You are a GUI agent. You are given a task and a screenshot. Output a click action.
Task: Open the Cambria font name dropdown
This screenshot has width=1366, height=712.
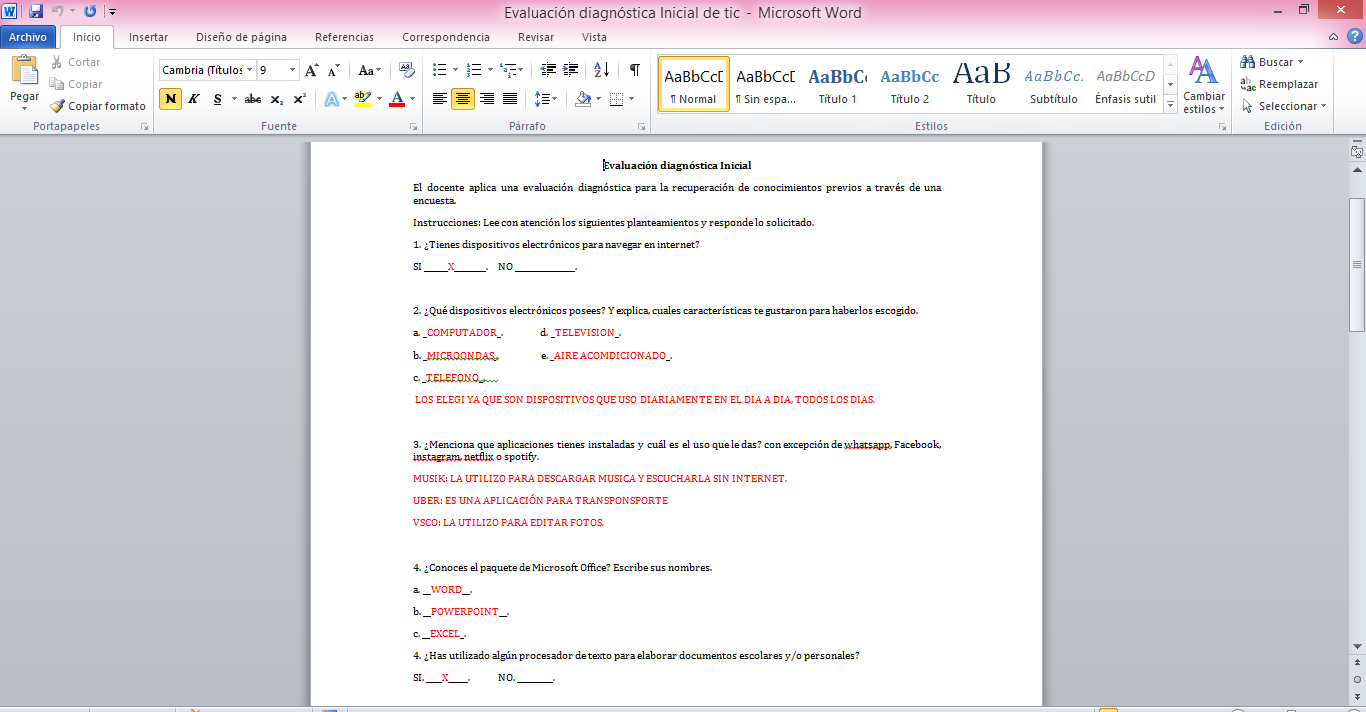click(250, 70)
